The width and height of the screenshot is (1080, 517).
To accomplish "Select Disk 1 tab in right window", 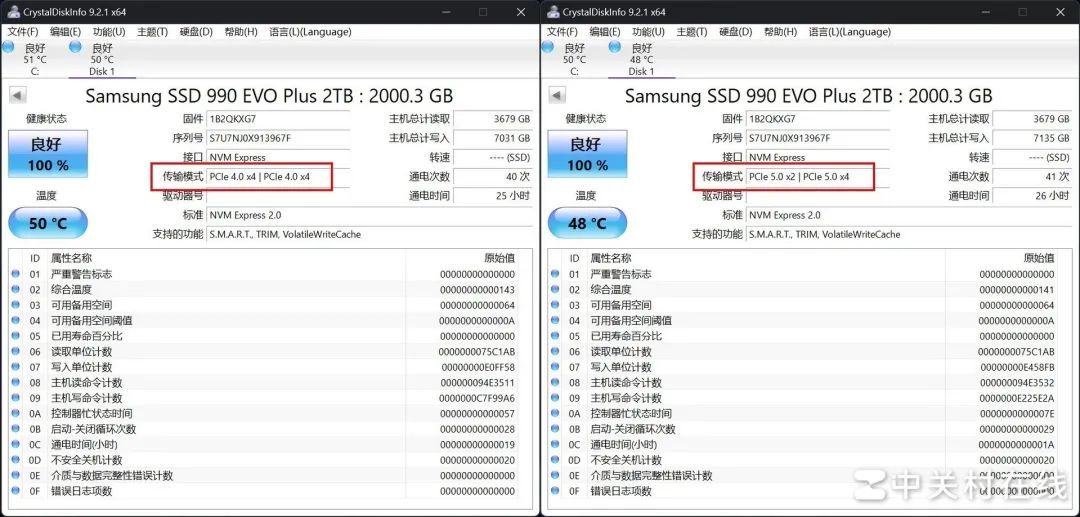I will click(x=641, y=59).
